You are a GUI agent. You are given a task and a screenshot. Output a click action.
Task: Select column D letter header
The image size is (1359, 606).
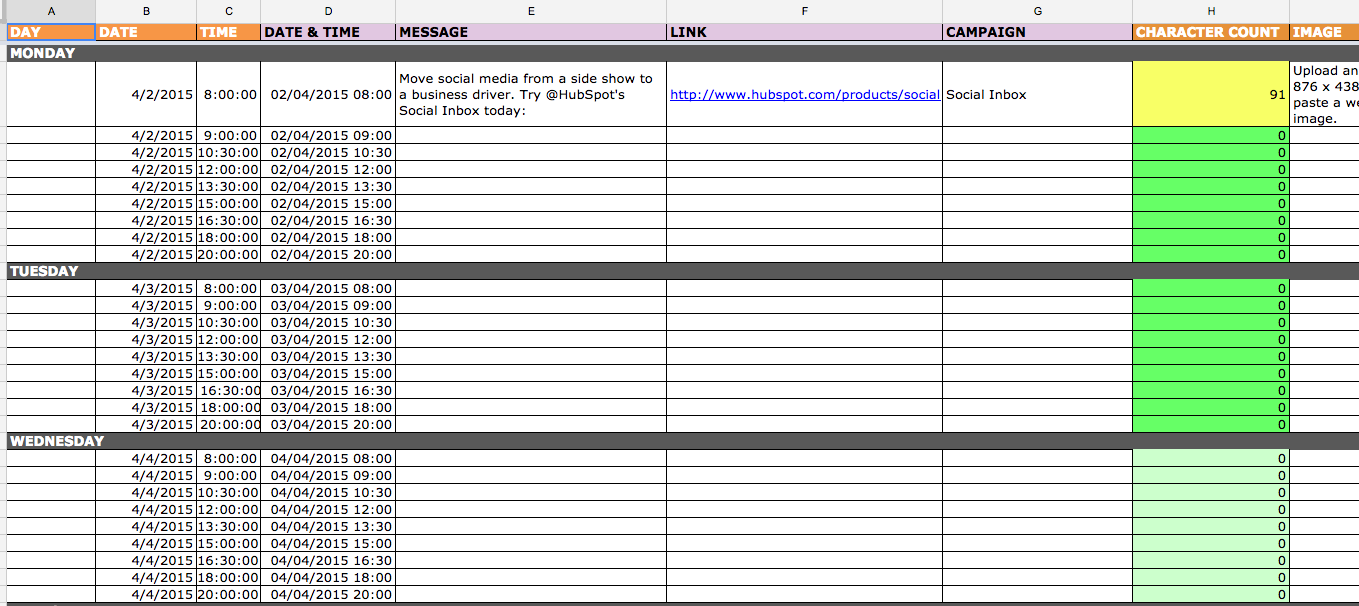(328, 11)
